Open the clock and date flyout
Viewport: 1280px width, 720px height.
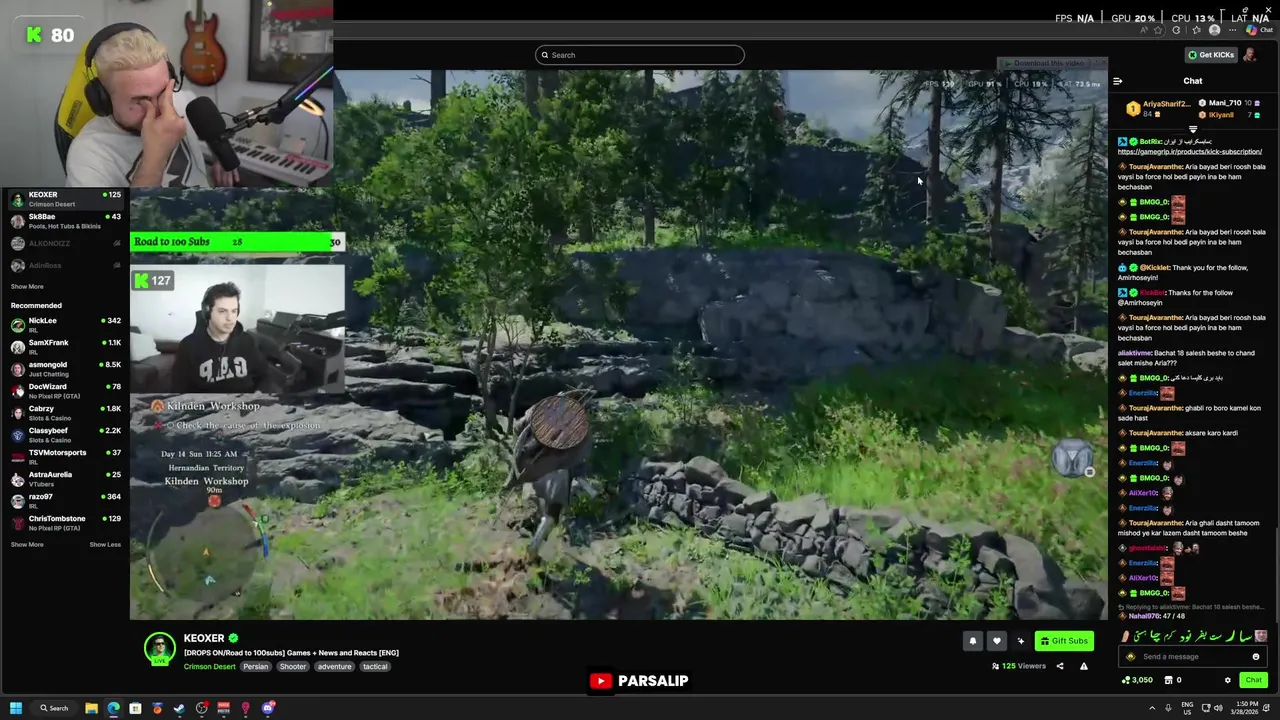click(1244, 708)
